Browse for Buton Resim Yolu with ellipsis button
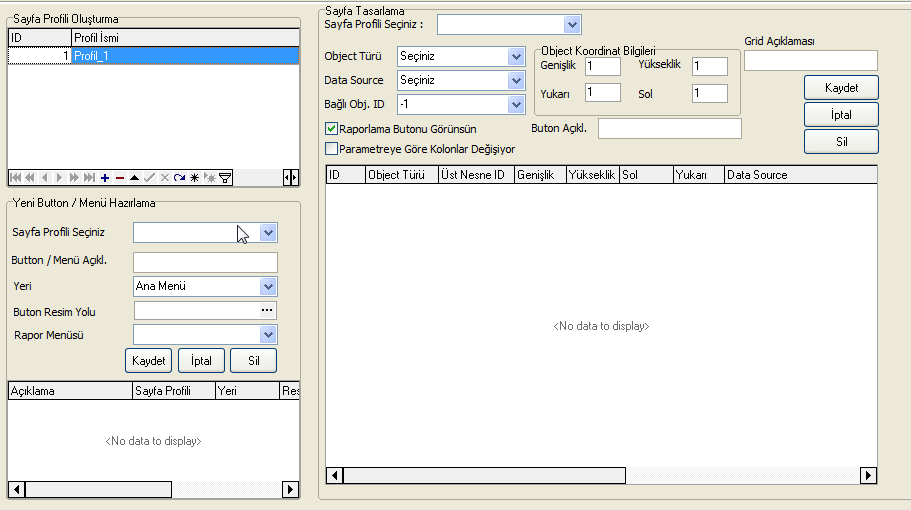 (x=267, y=311)
